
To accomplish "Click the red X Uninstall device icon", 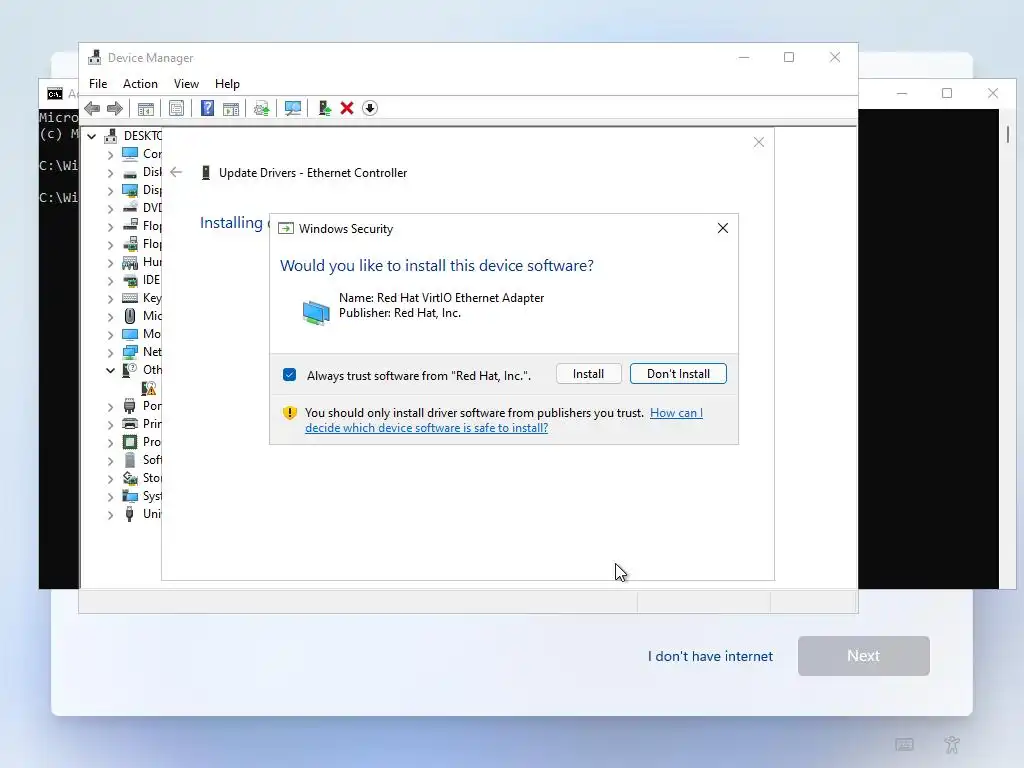I will pyautogui.click(x=347, y=108).
